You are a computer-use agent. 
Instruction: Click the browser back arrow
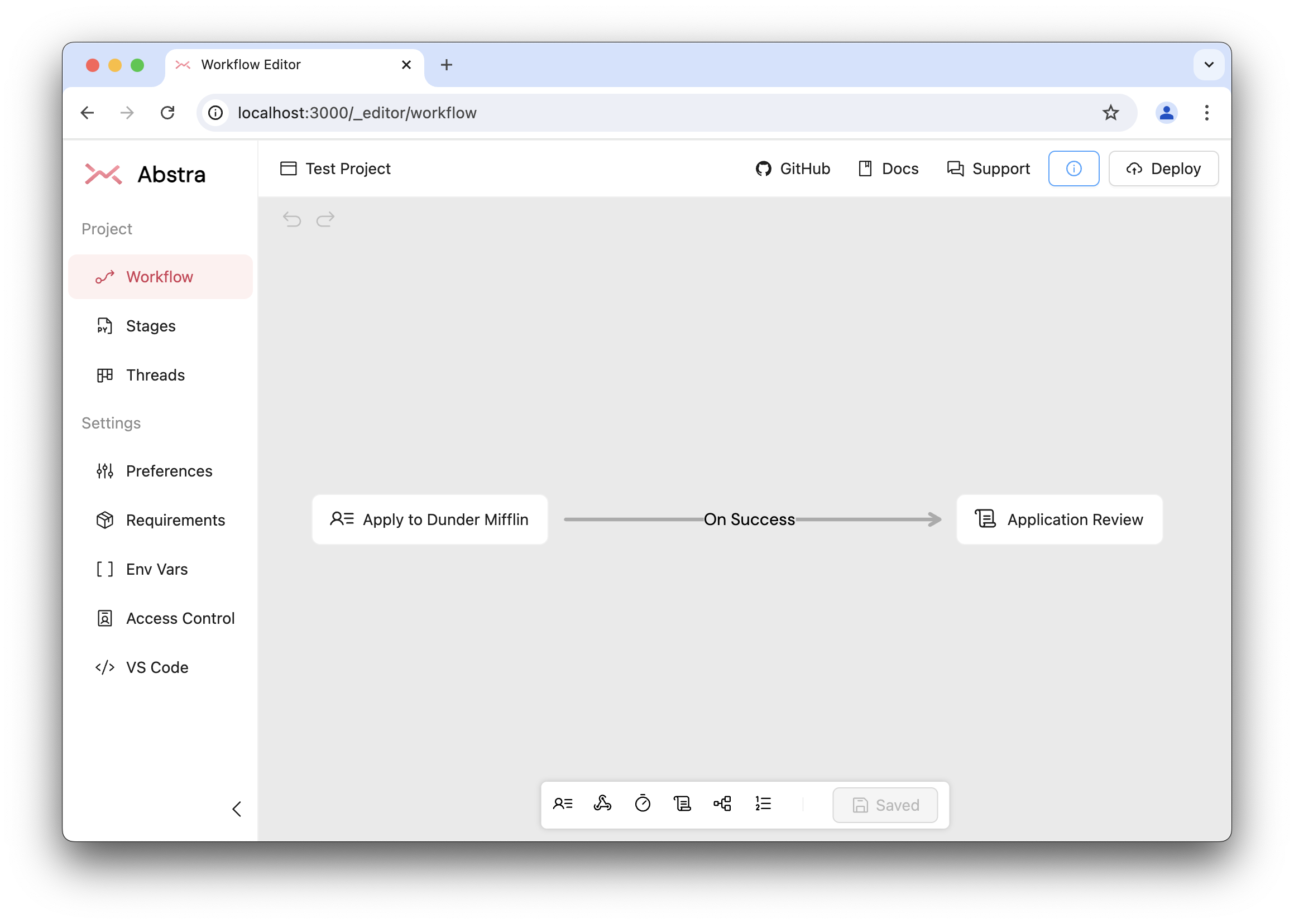click(x=88, y=113)
